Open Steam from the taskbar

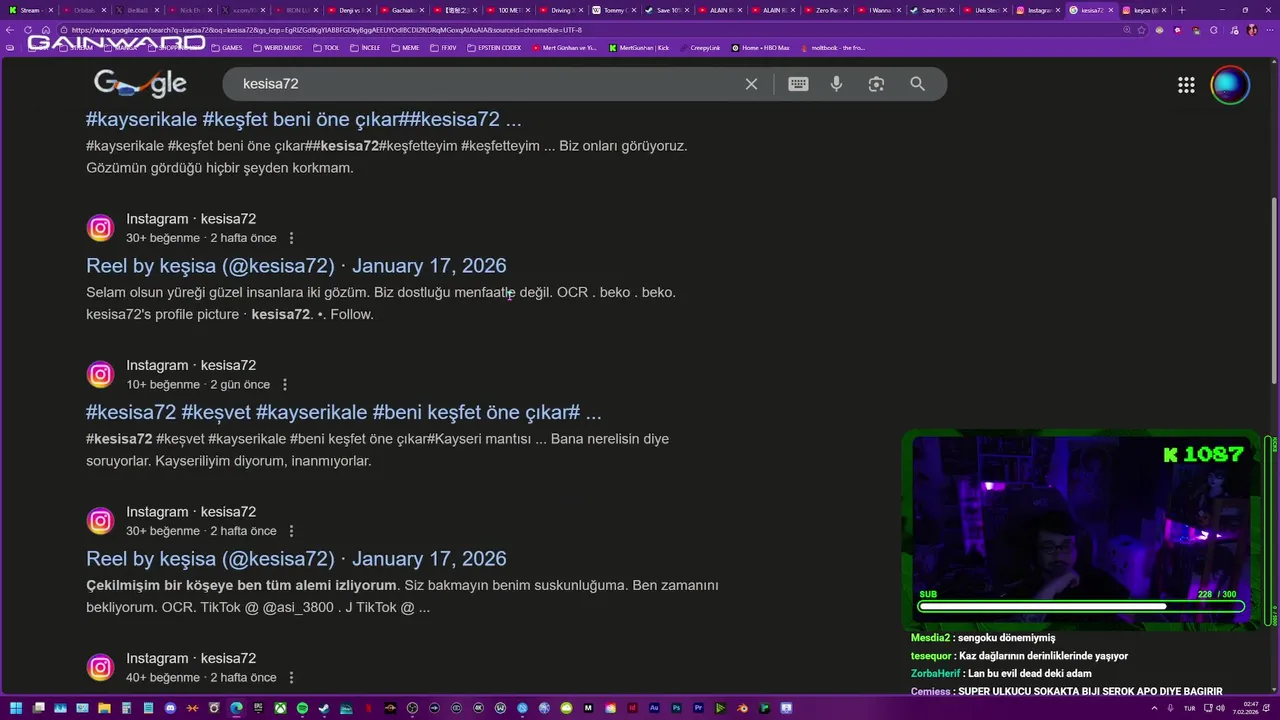pyautogui.click(x=324, y=708)
